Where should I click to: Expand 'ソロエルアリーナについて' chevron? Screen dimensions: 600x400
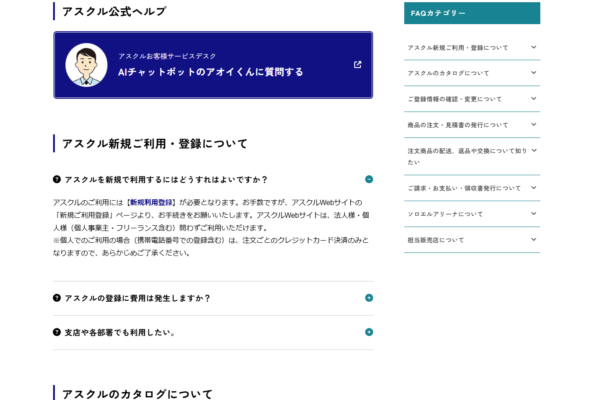533,214
